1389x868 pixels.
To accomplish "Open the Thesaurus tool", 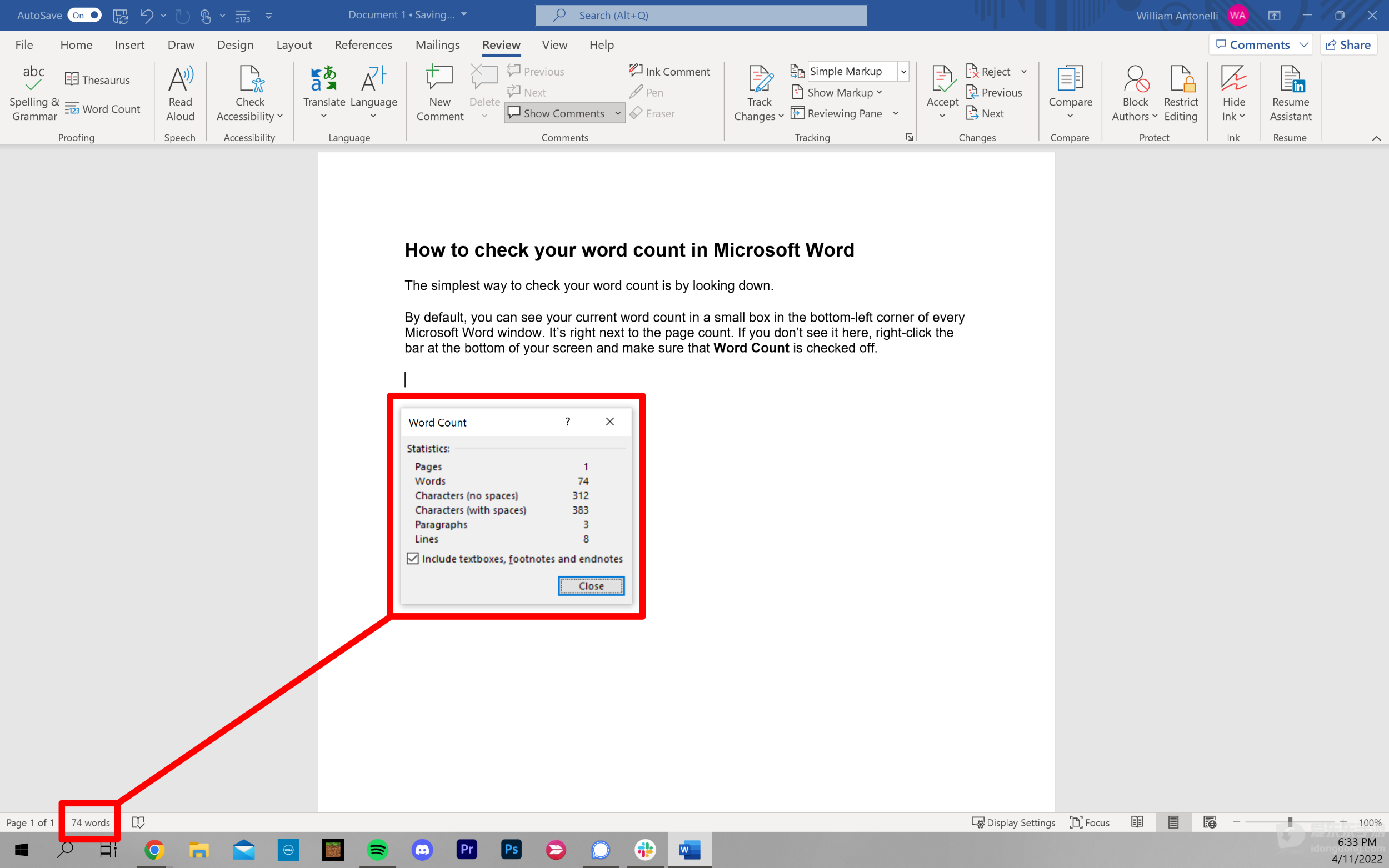I will click(x=98, y=79).
